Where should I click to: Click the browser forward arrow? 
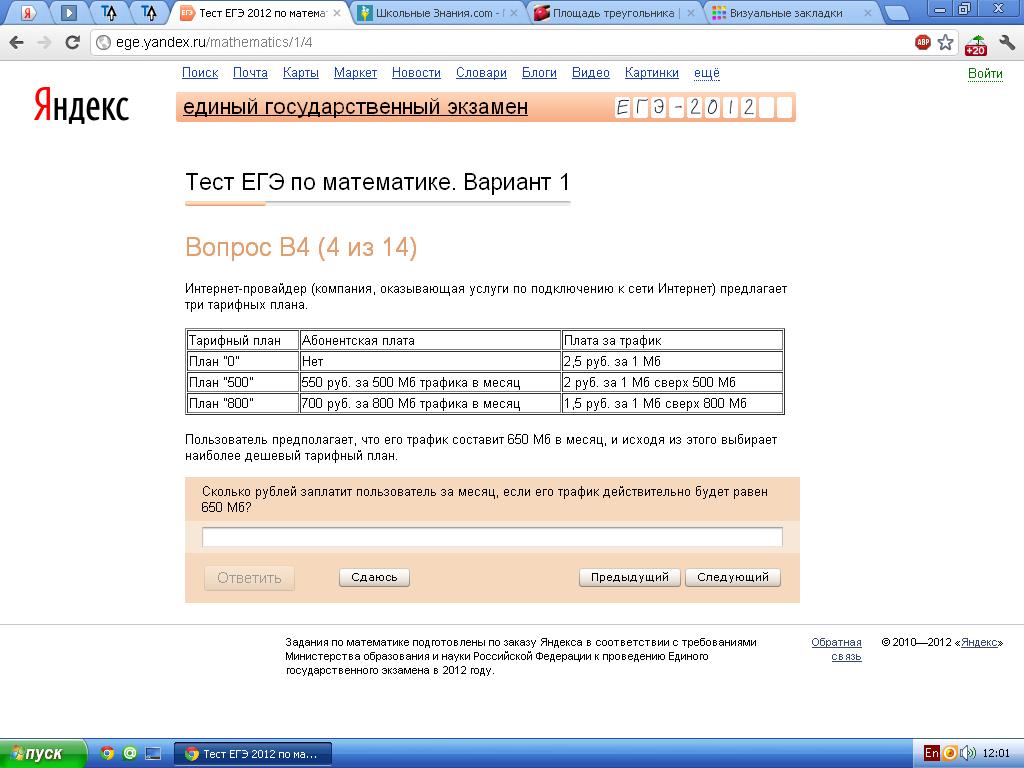(44, 43)
